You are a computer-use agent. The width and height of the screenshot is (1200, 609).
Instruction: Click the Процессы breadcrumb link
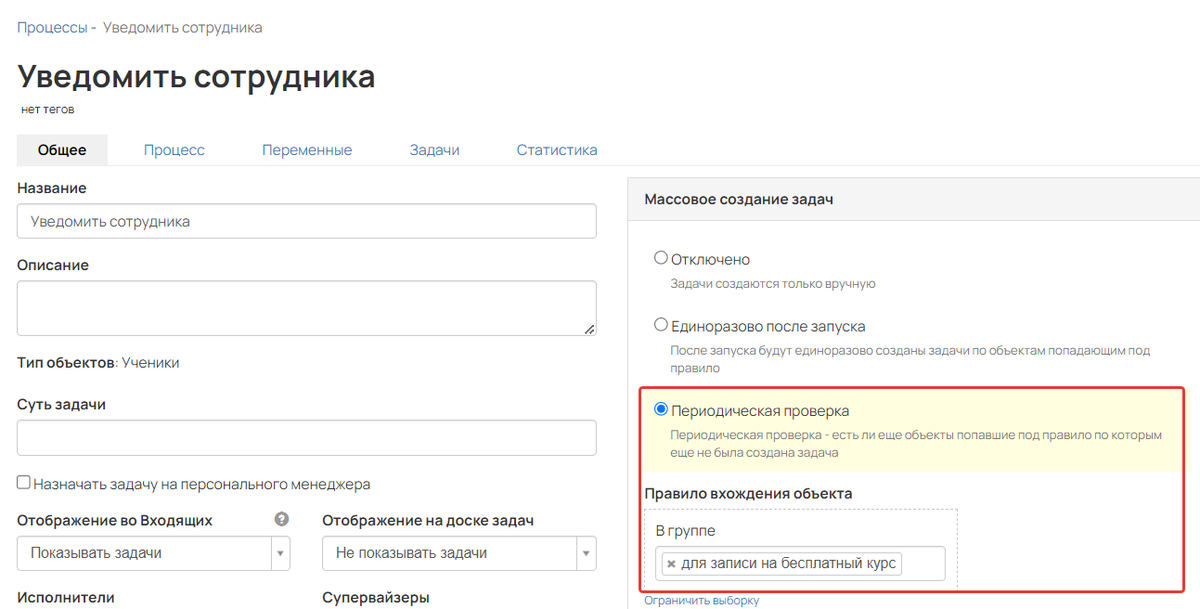point(52,27)
